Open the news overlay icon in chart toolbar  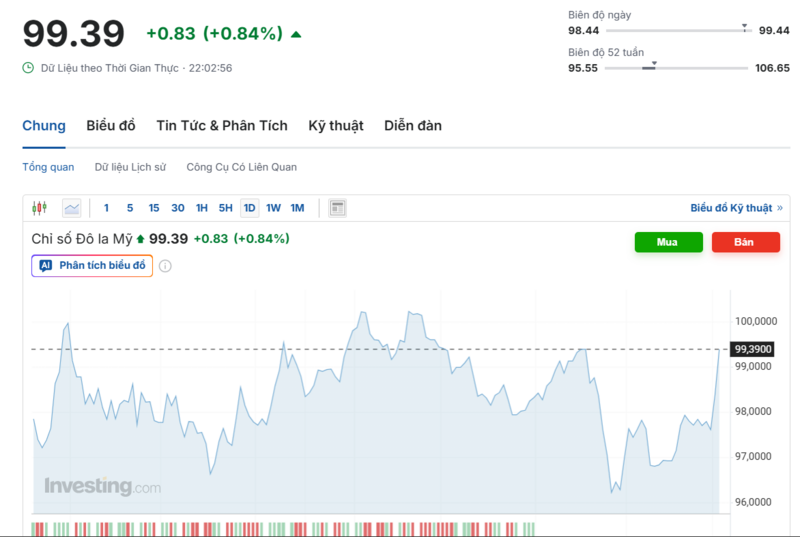click(337, 208)
